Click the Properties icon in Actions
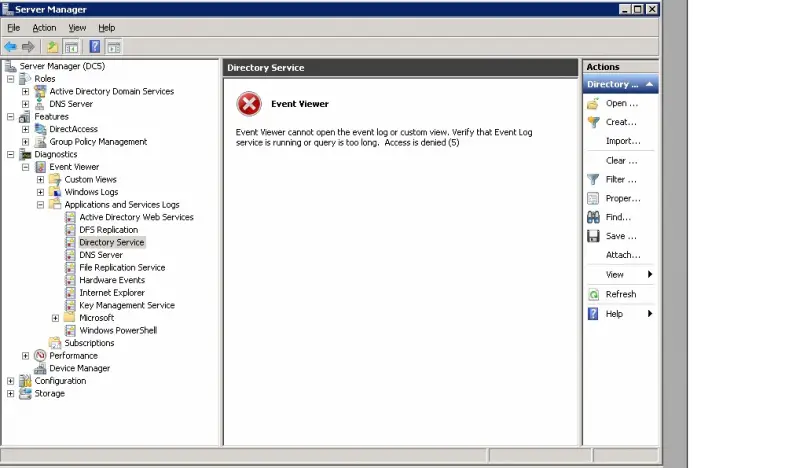This screenshot has height=468, width=800. [593, 199]
